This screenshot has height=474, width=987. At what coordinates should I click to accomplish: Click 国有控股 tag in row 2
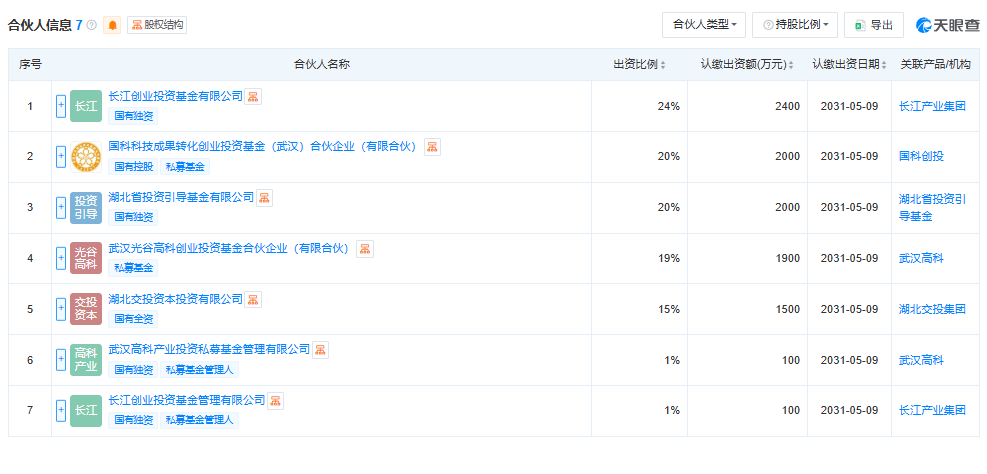pyautogui.click(x=133, y=167)
